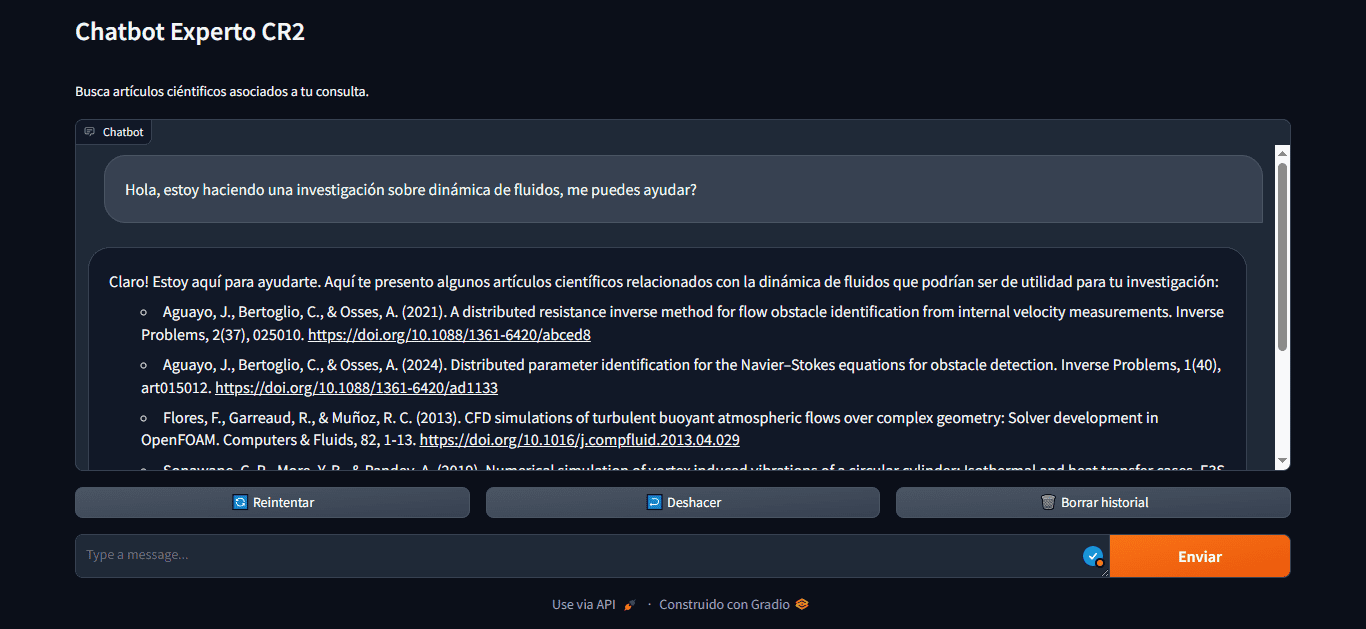Viewport: 1366px width, 629px height.
Task: Open the doi.org abced8 article link
Action: tap(449, 335)
